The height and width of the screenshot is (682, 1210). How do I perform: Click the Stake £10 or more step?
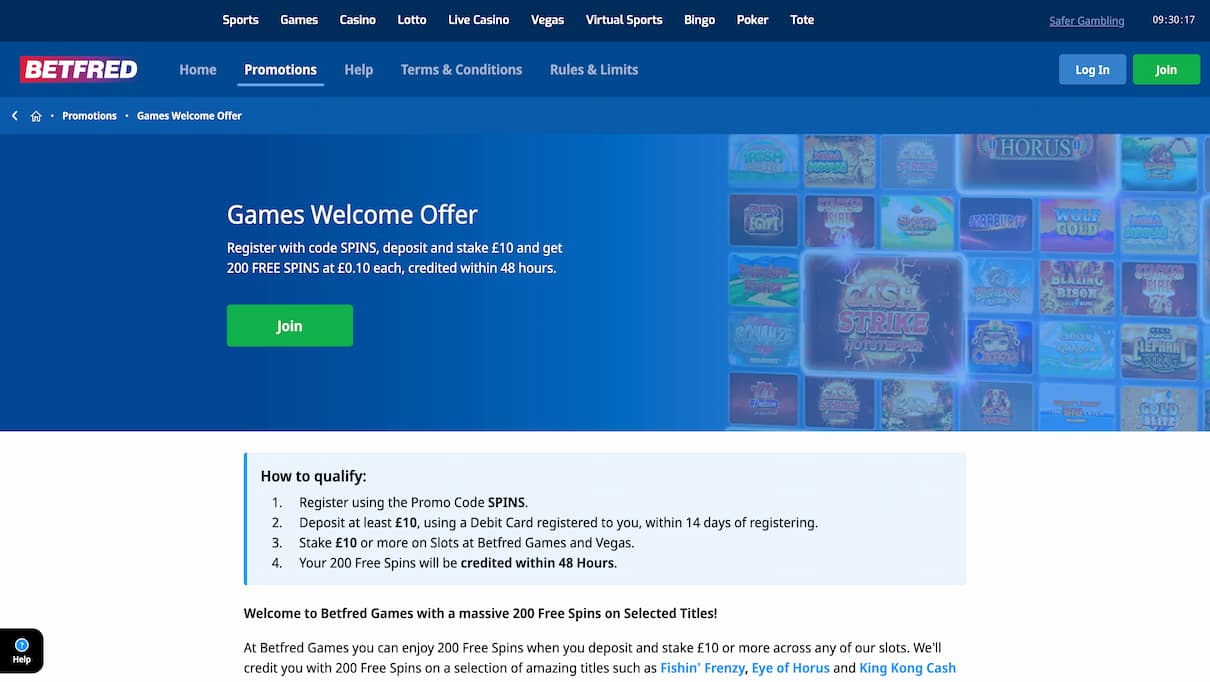pos(467,543)
